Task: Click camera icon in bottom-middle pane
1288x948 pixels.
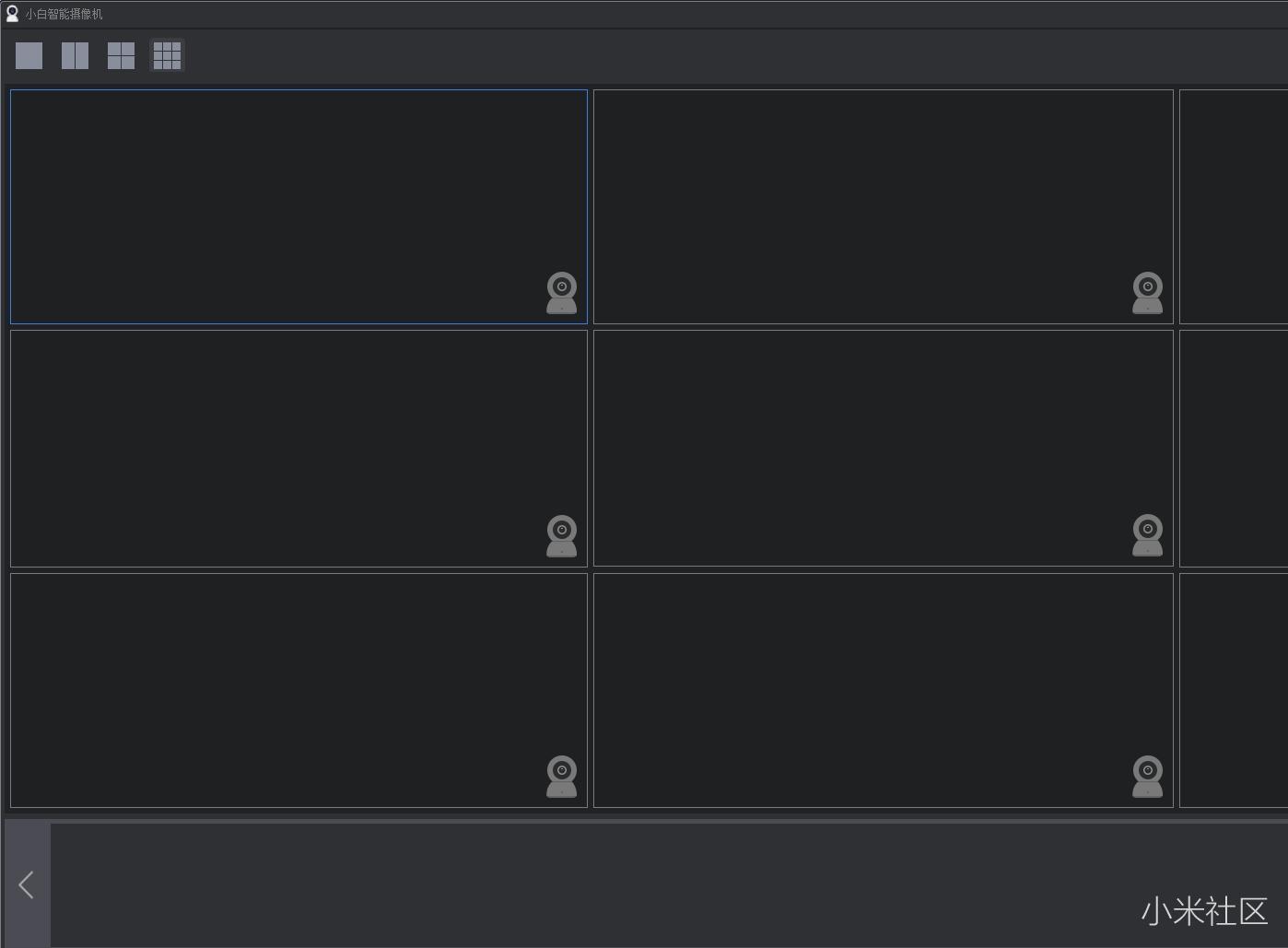Action: click(x=1148, y=777)
